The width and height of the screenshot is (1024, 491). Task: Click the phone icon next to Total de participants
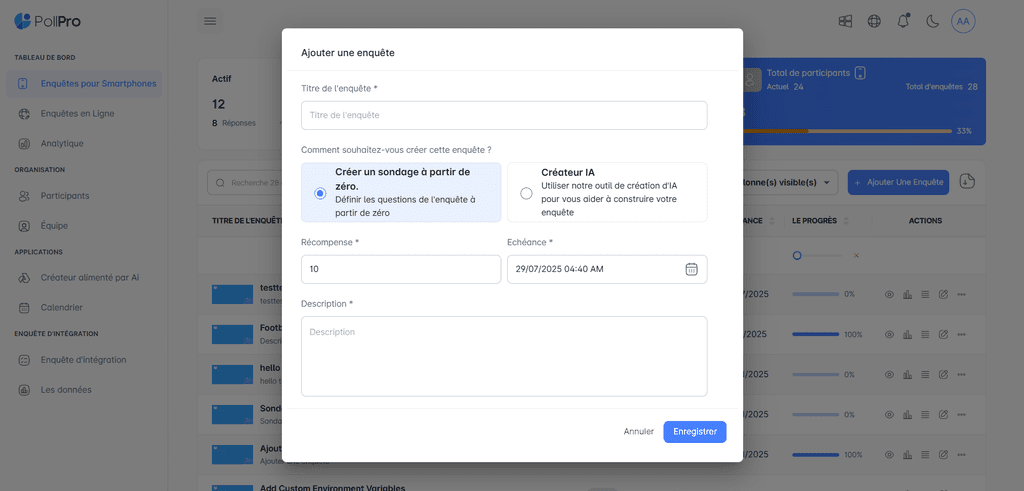[860, 73]
